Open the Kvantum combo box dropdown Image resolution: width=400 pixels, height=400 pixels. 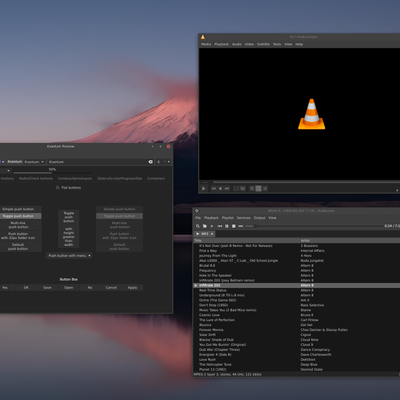pyautogui.click(x=34, y=162)
